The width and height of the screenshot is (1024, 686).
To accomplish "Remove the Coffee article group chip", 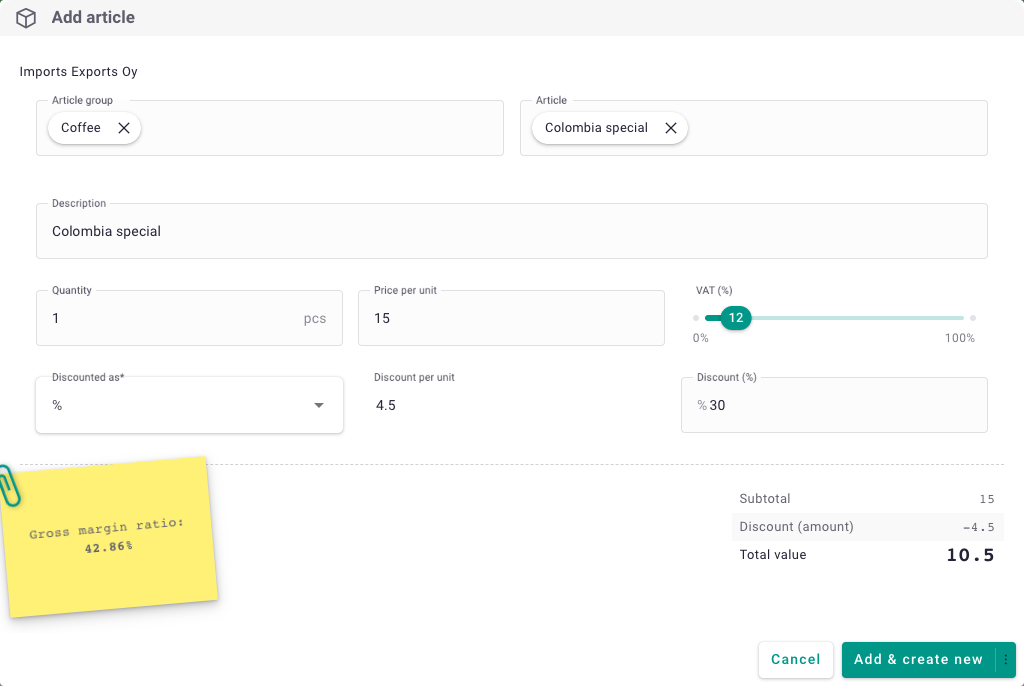I will click(x=124, y=128).
